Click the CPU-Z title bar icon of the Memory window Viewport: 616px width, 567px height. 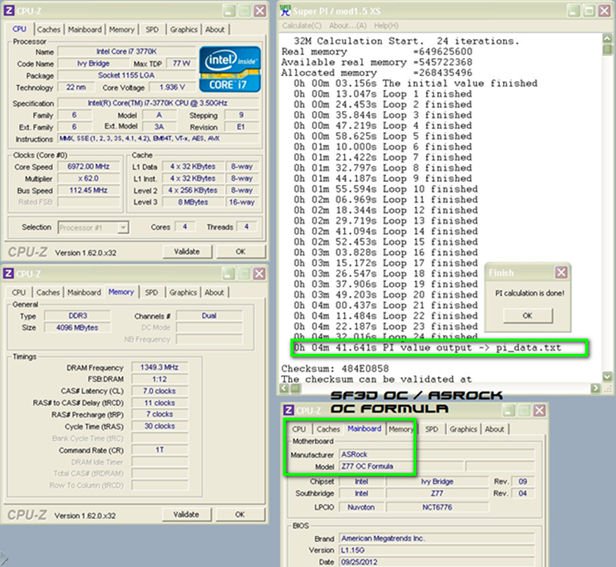pyautogui.click(x=9, y=273)
